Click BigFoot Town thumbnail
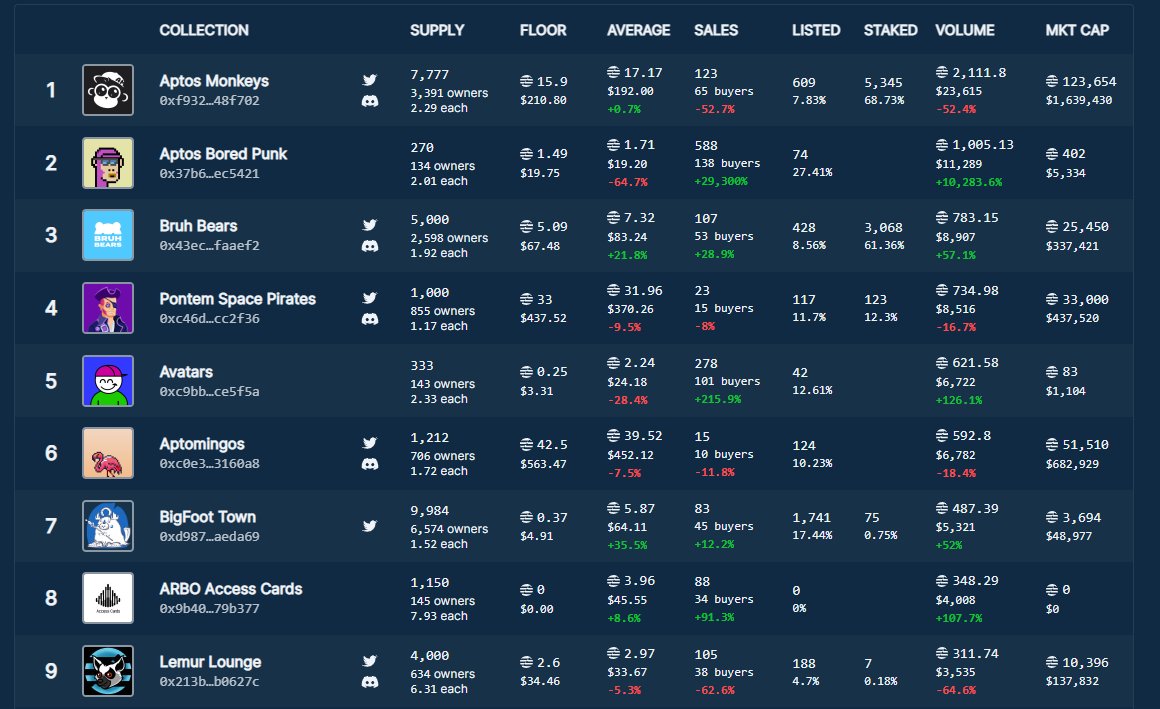The height and width of the screenshot is (709, 1160). point(108,525)
